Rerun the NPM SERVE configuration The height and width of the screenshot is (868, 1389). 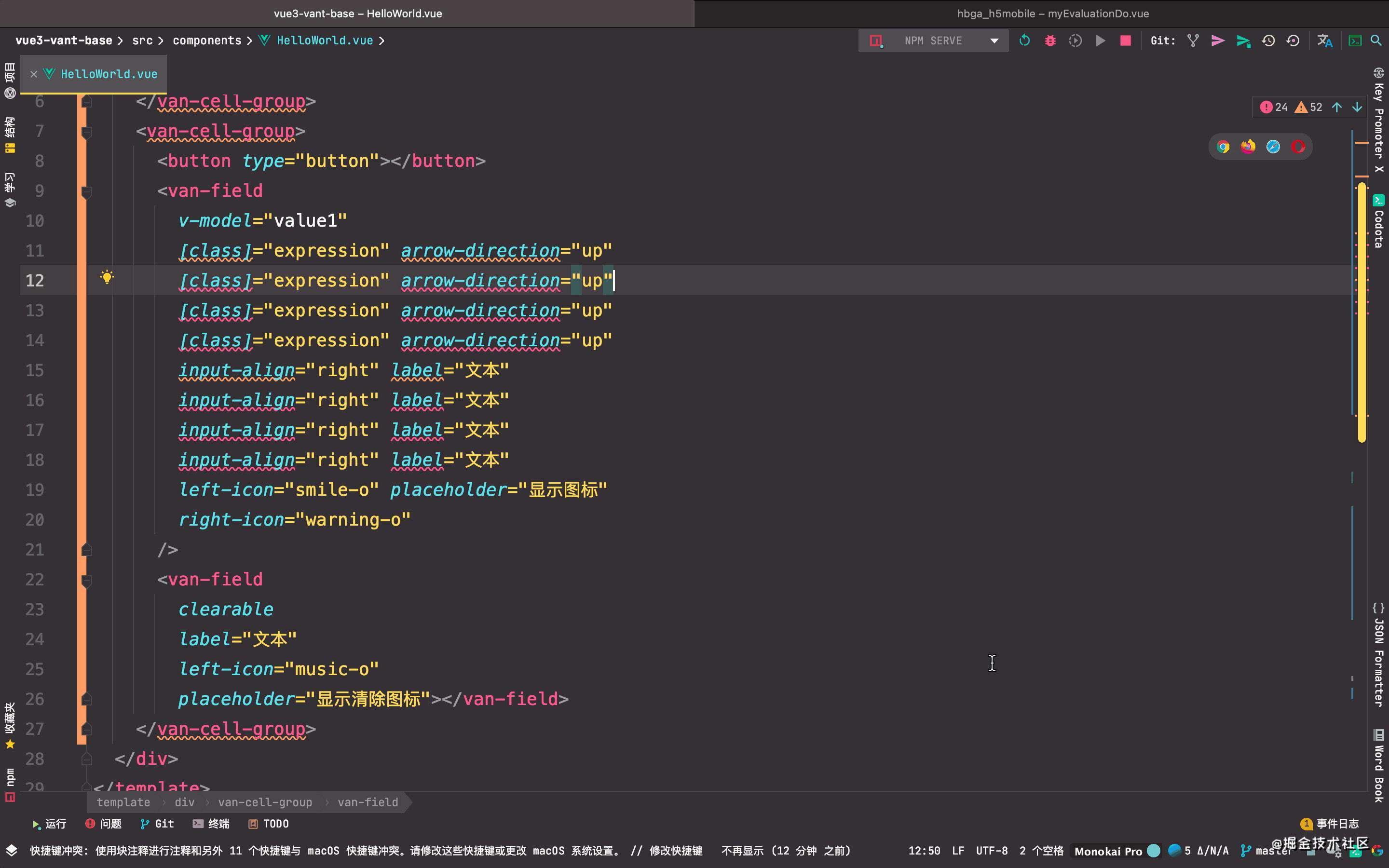point(1024,41)
